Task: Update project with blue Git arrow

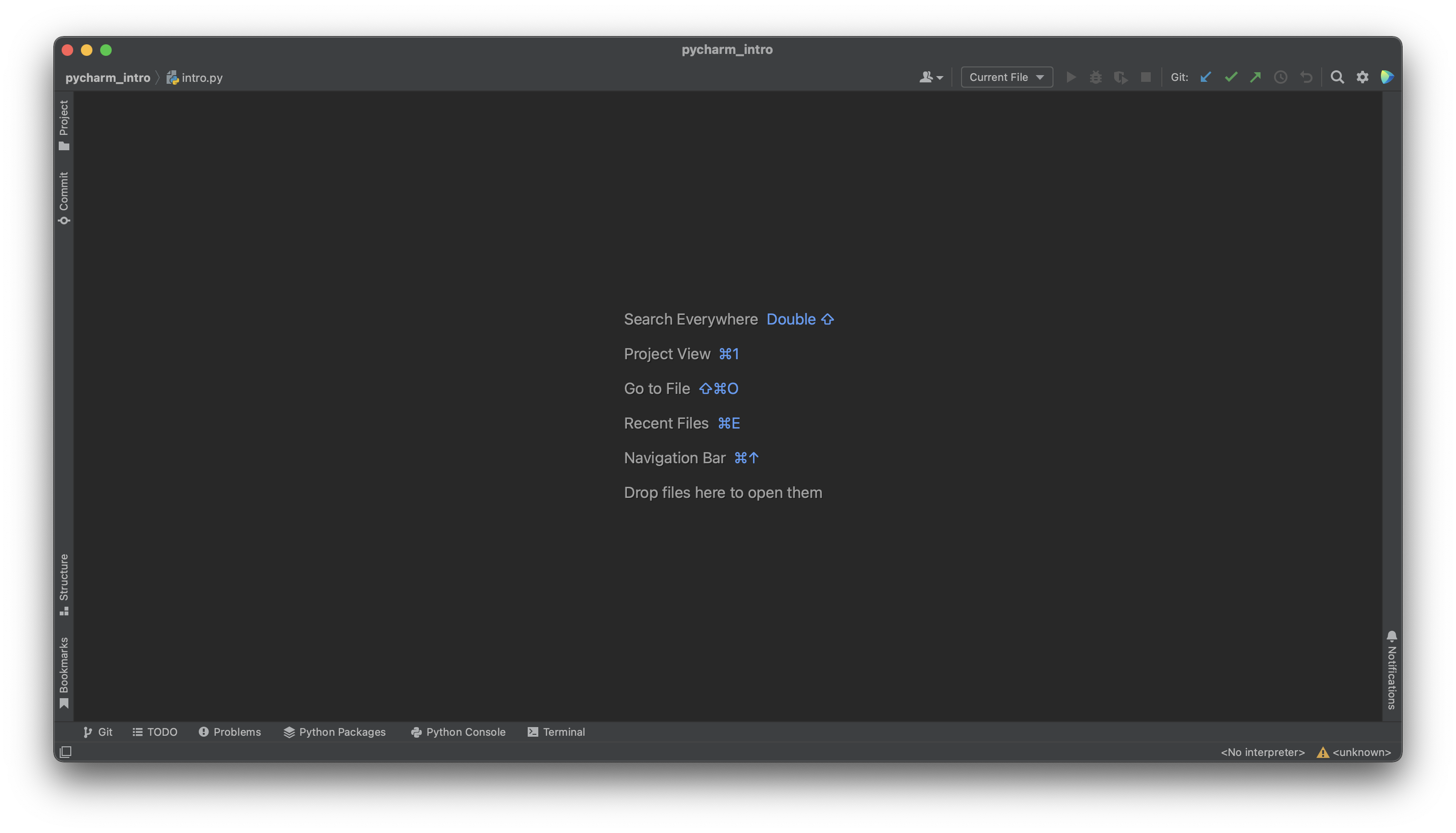Action: click(x=1206, y=77)
